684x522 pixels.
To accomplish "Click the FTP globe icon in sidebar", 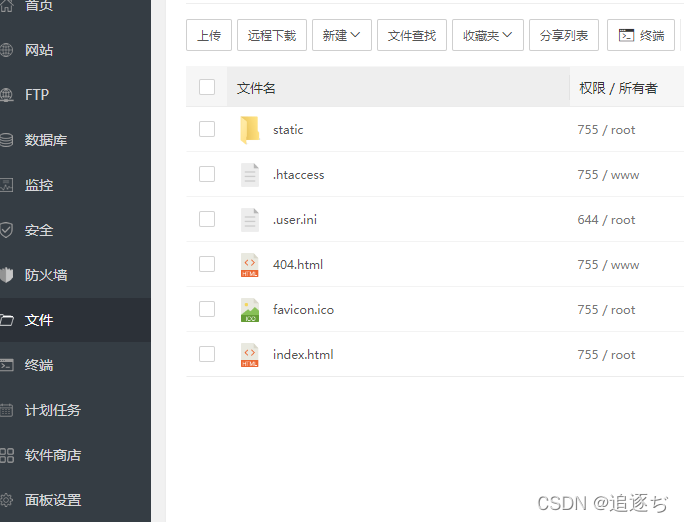I will (6, 95).
